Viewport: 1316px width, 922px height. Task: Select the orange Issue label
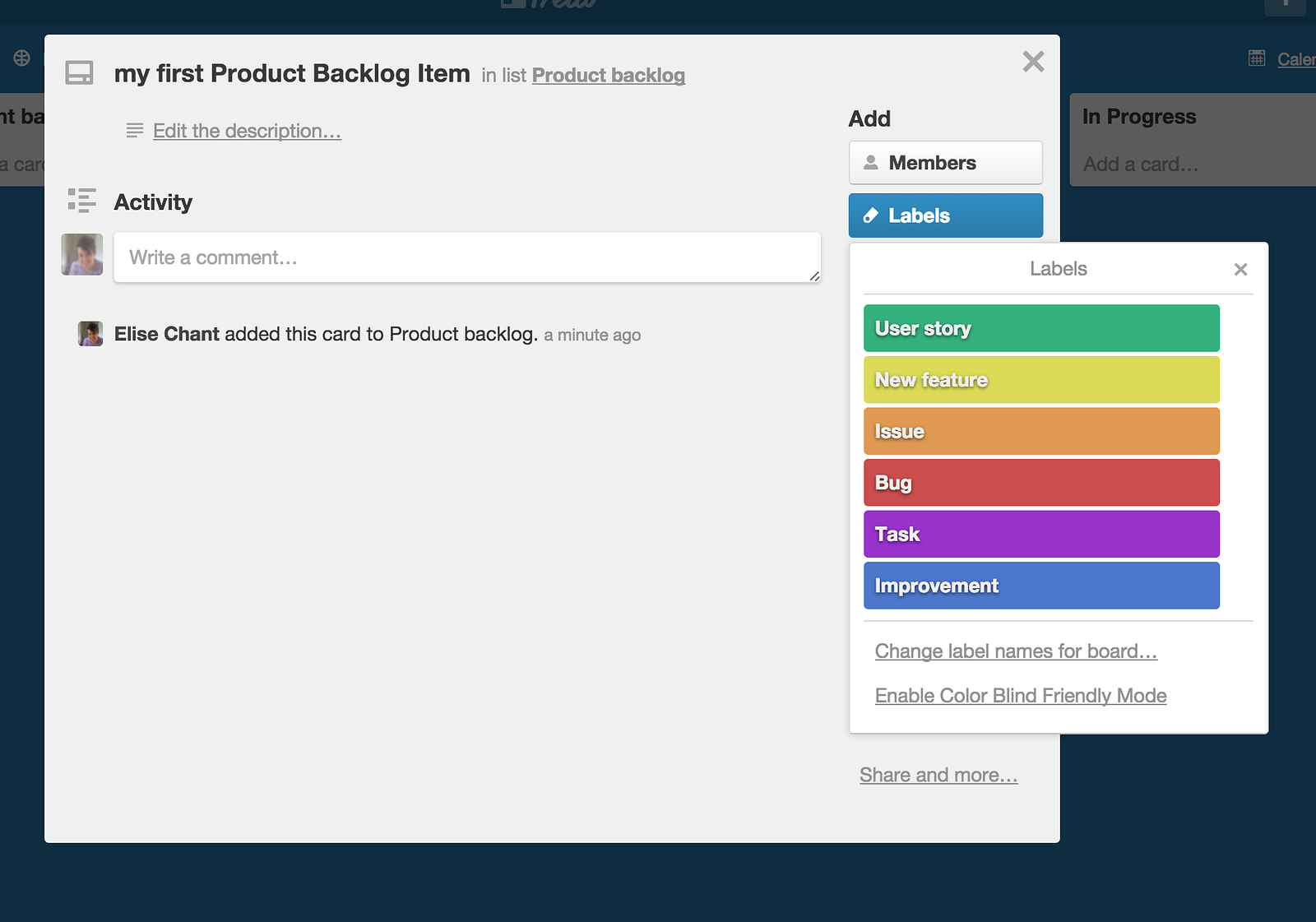[x=1041, y=432]
